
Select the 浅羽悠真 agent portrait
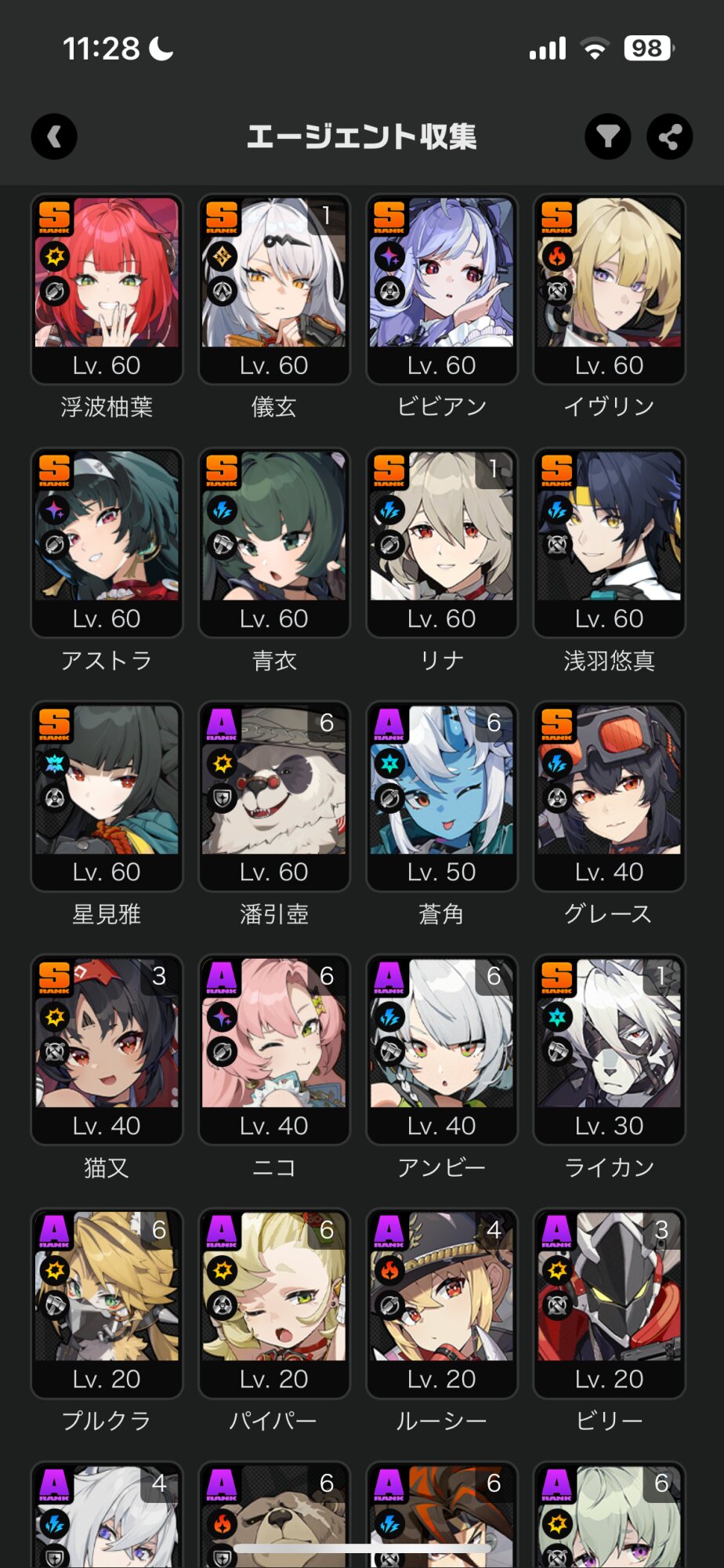click(x=609, y=525)
